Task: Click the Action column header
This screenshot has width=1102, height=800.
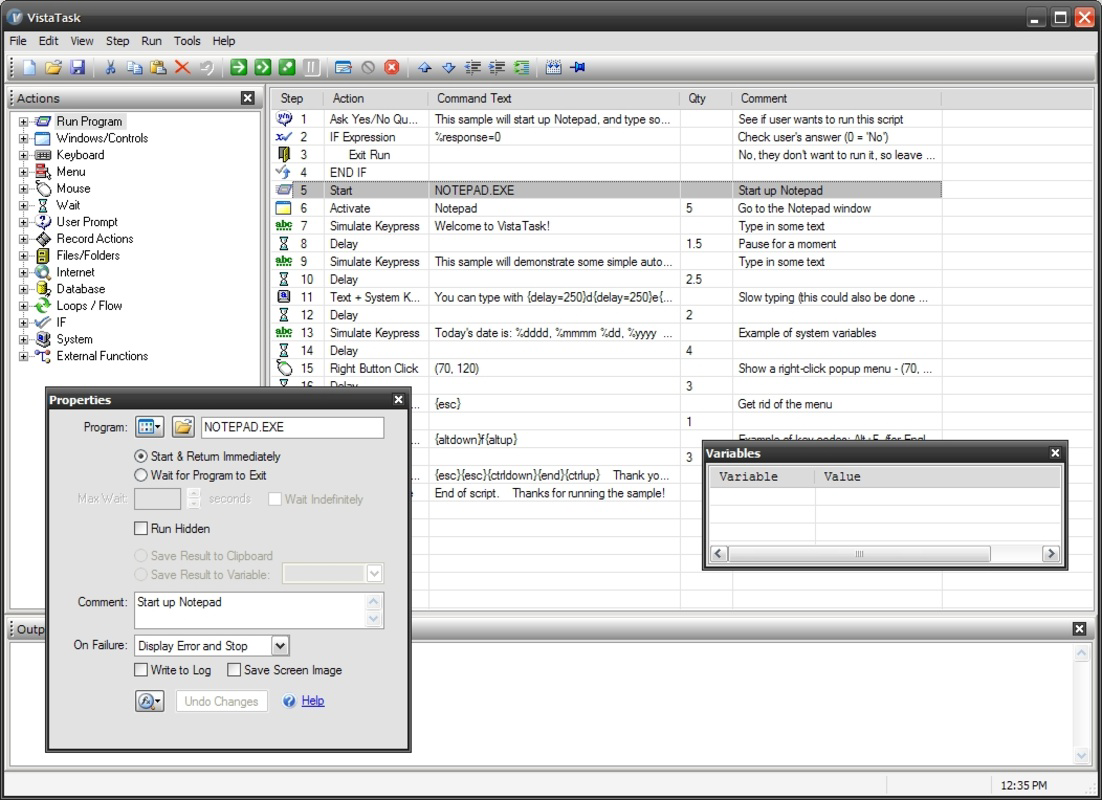Action: pos(375,98)
